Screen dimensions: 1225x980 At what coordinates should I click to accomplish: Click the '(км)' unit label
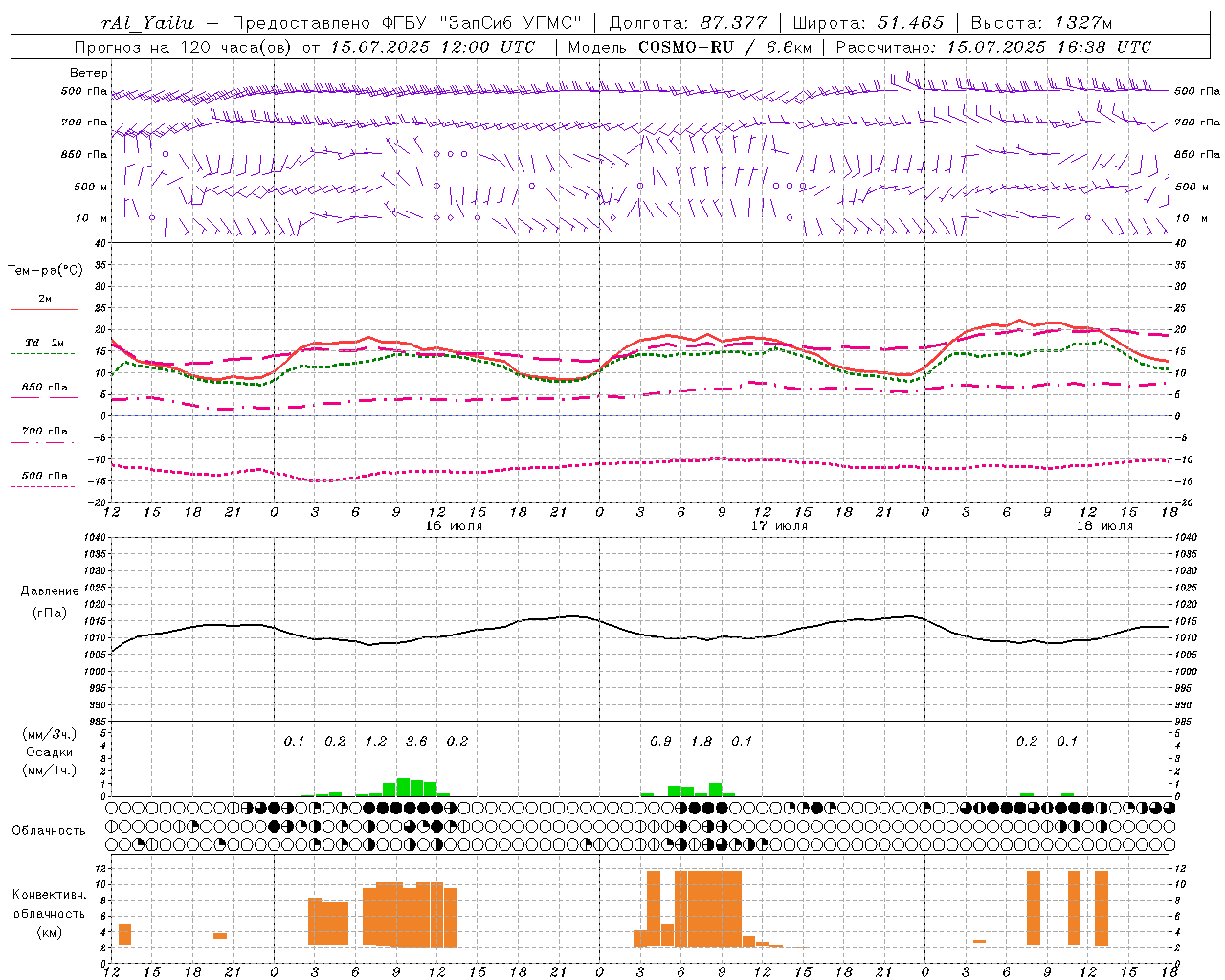49,932
